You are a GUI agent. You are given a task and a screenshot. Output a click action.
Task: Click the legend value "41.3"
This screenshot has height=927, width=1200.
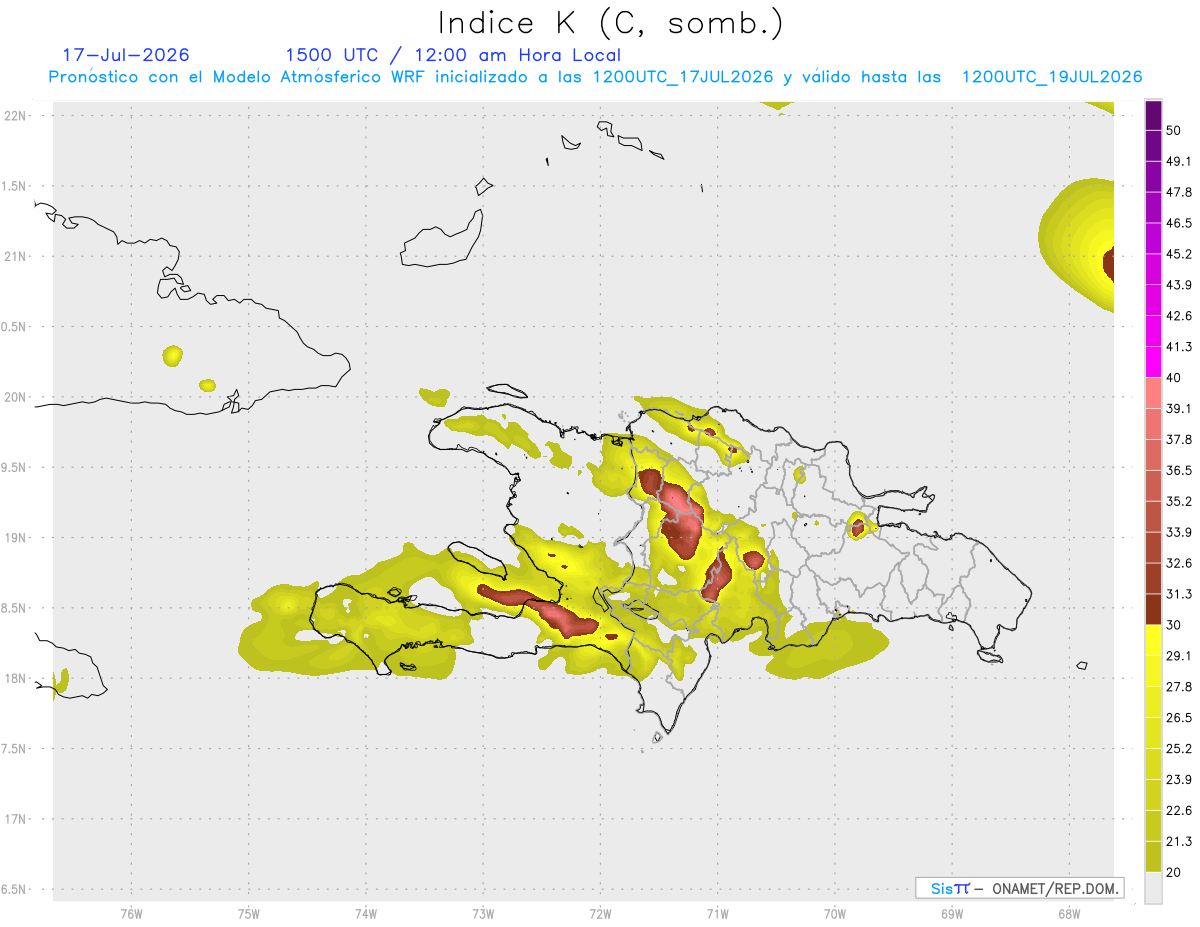pyautogui.click(x=1179, y=347)
